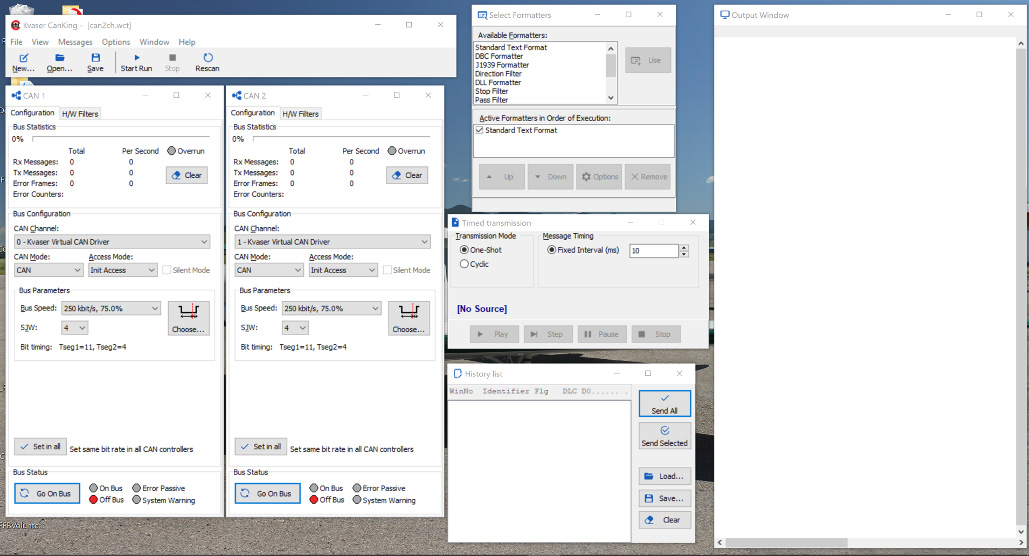Select J1939 Formatter in Available Formatters
The image size is (1029, 556).
coord(502,65)
